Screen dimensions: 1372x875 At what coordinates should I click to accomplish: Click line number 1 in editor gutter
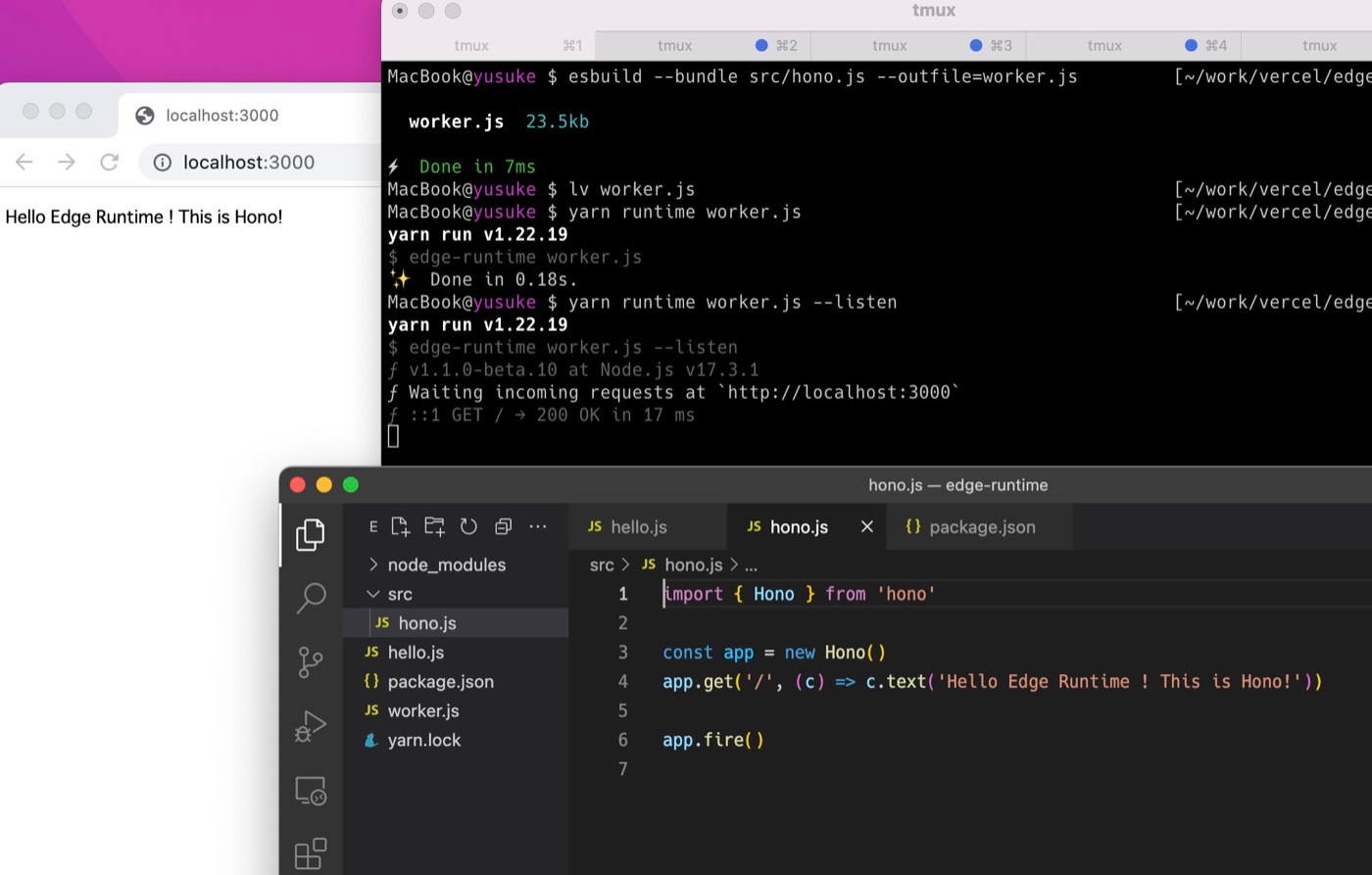(x=622, y=594)
